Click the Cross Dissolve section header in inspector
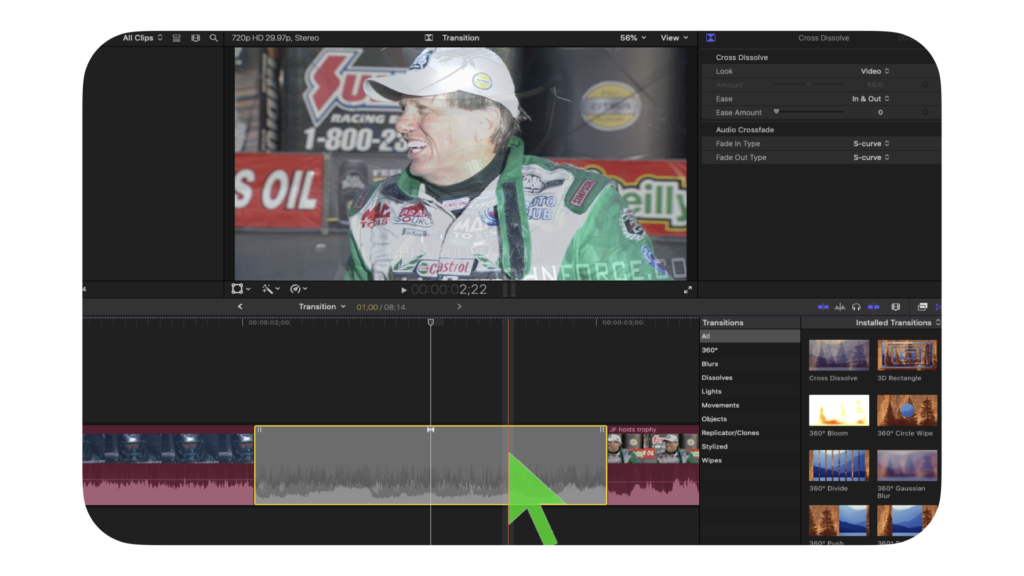The height and width of the screenshot is (576, 1024). click(x=742, y=57)
